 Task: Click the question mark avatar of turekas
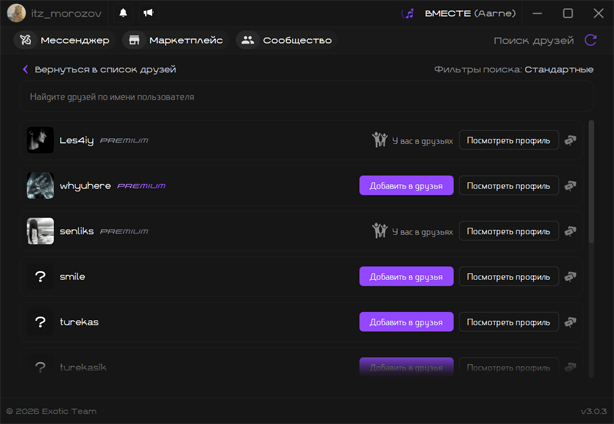pyautogui.click(x=40, y=322)
